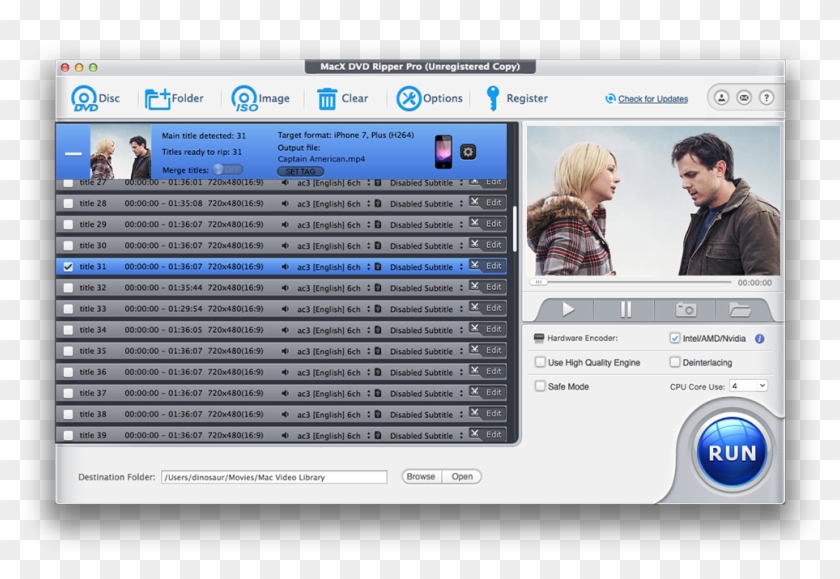
Task: Enable Safe Mode
Action: (539, 385)
